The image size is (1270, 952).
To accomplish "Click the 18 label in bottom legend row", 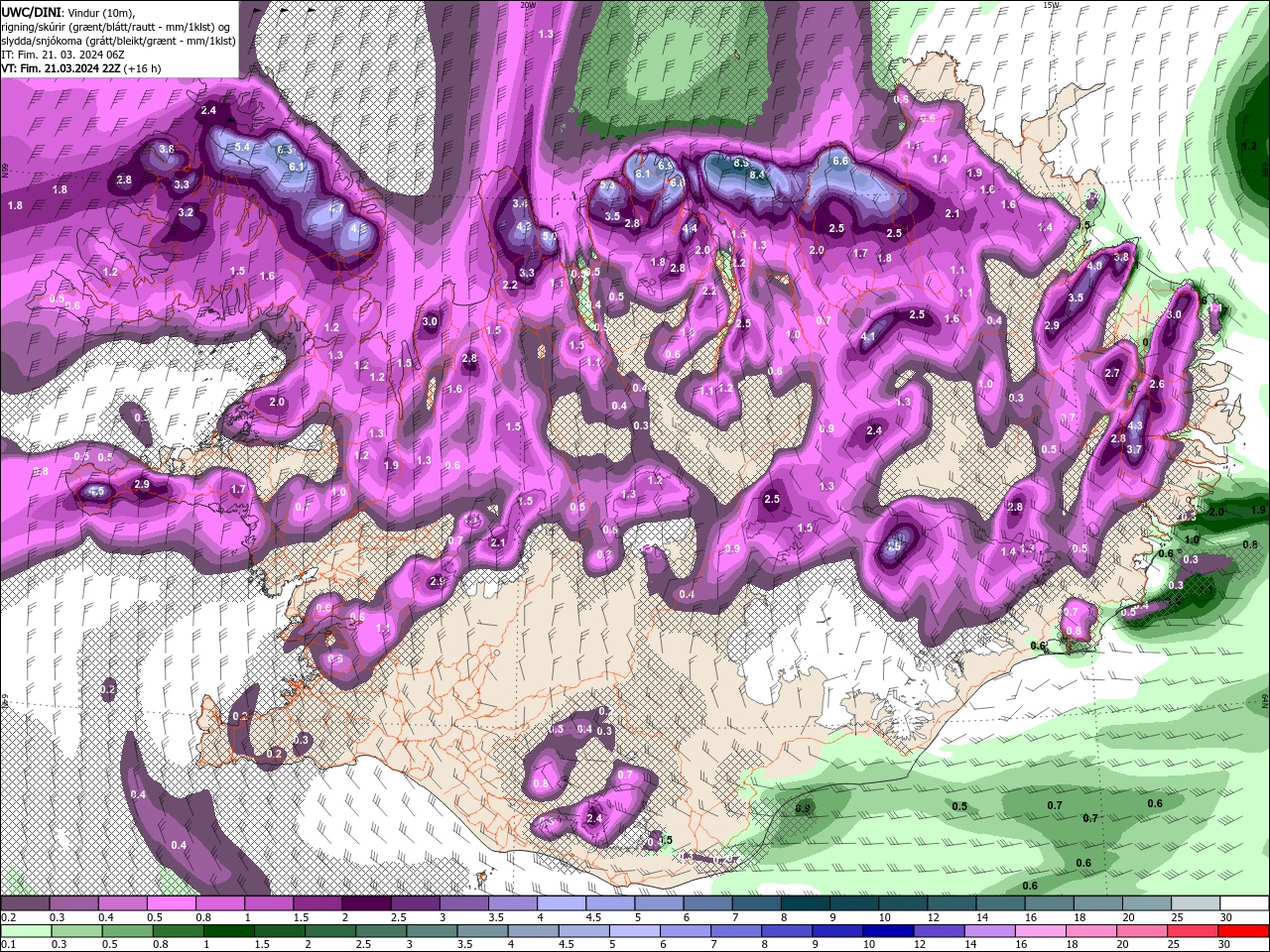I will (1072, 945).
